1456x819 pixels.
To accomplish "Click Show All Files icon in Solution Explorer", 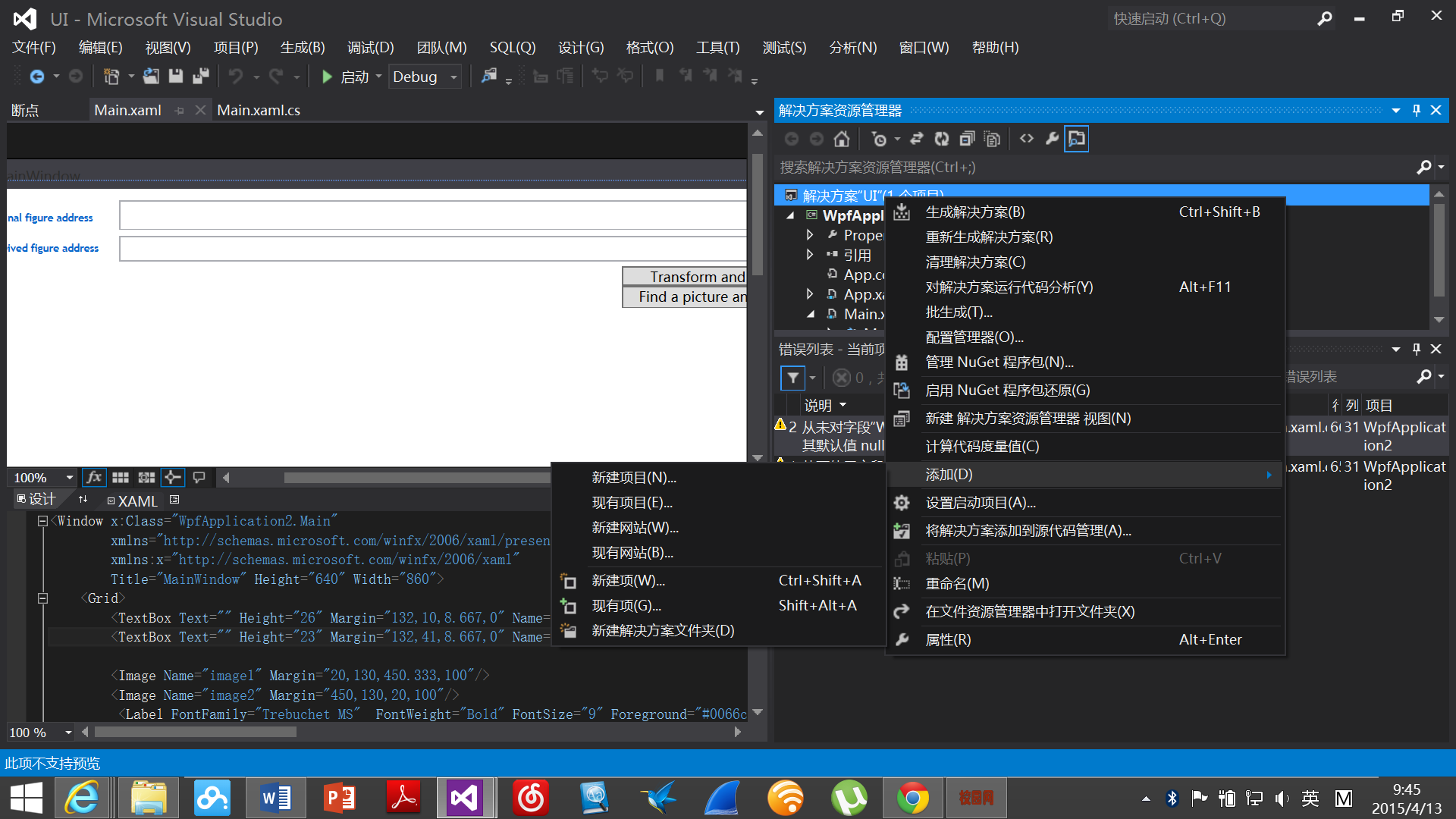I will click(x=992, y=139).
